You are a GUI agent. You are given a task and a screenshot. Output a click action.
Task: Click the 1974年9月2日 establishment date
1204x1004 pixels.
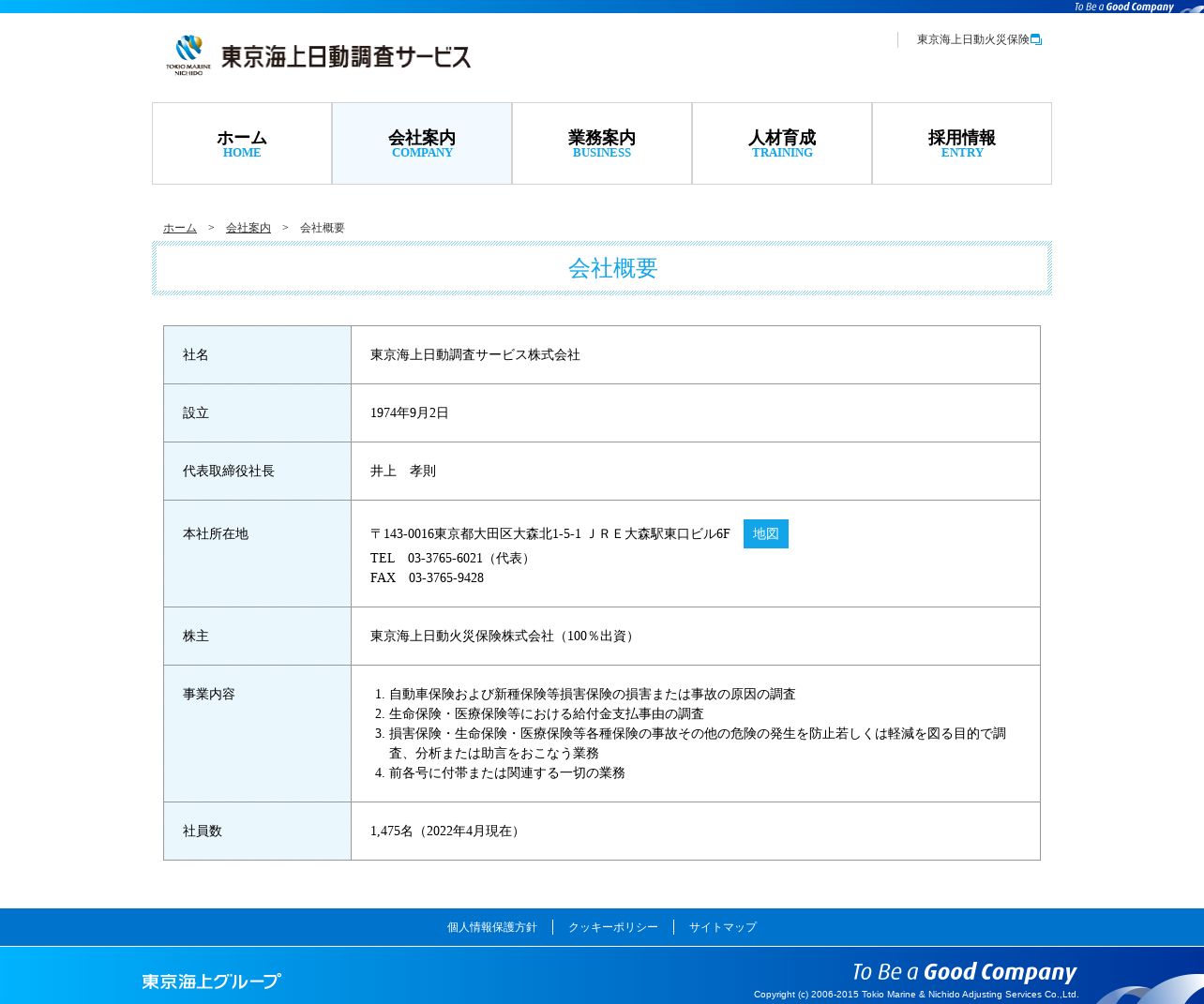(x=410, y=412)
